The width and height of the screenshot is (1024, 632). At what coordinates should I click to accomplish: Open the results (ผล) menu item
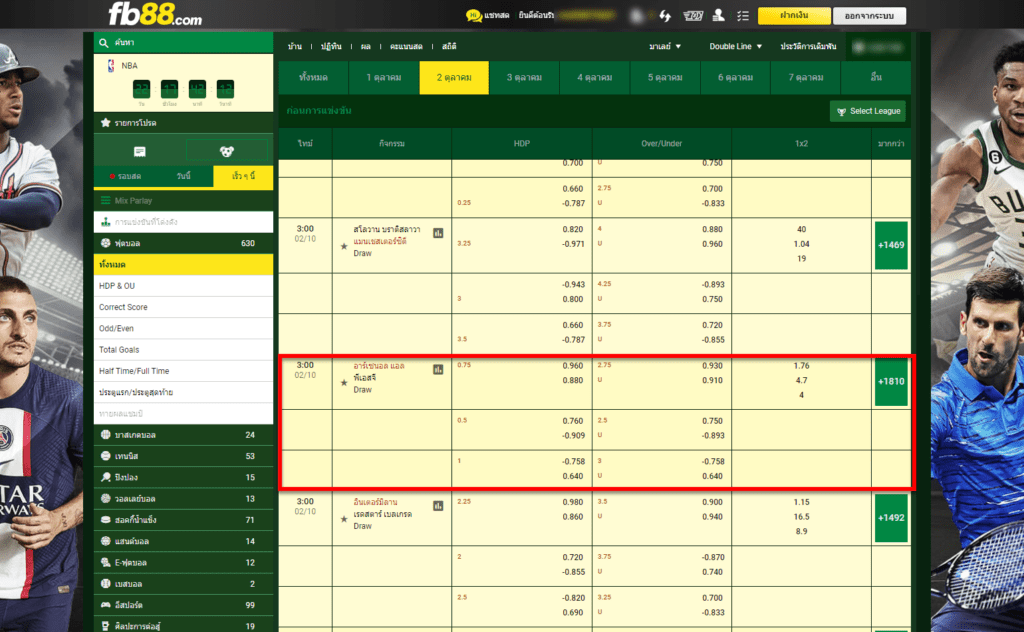coord(366,46)
